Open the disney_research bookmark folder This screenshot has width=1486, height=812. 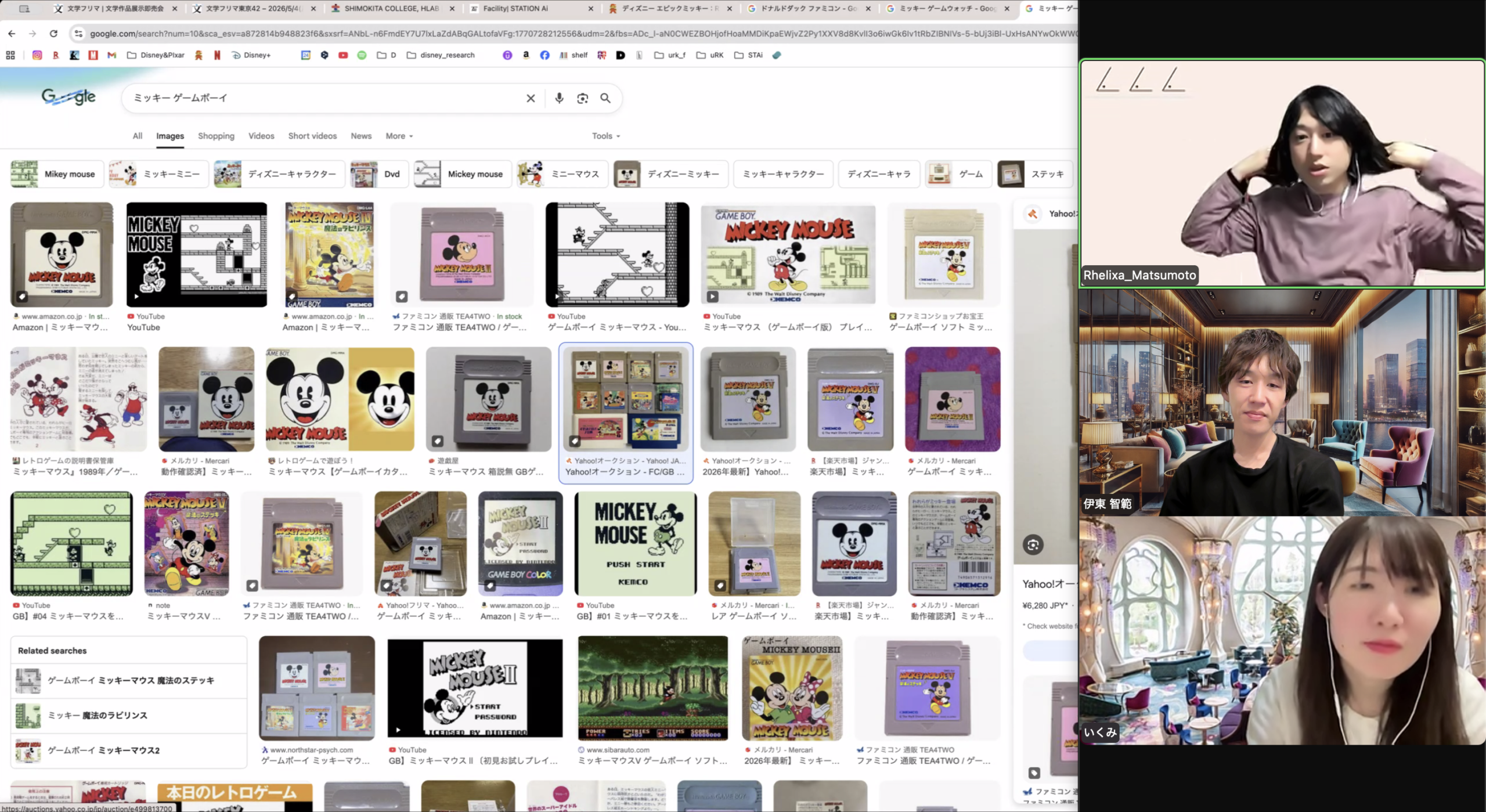click(x=441, y=55)
